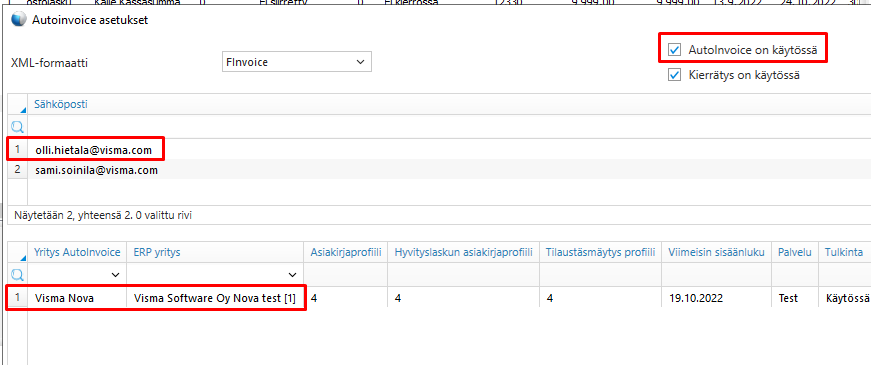Screen dimensions: 871x365
Task: Click Tilaustäsmäytys profiili value 4 cell
Action: click(x=600, y=298)
